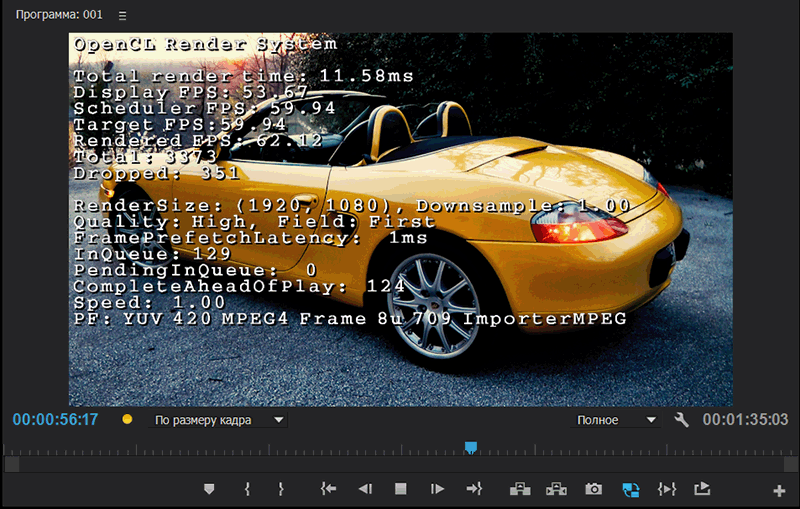Export a frame with the camera icon
Image resolution: width=800 pixels, height=509 pixels.
coord(593,489)
